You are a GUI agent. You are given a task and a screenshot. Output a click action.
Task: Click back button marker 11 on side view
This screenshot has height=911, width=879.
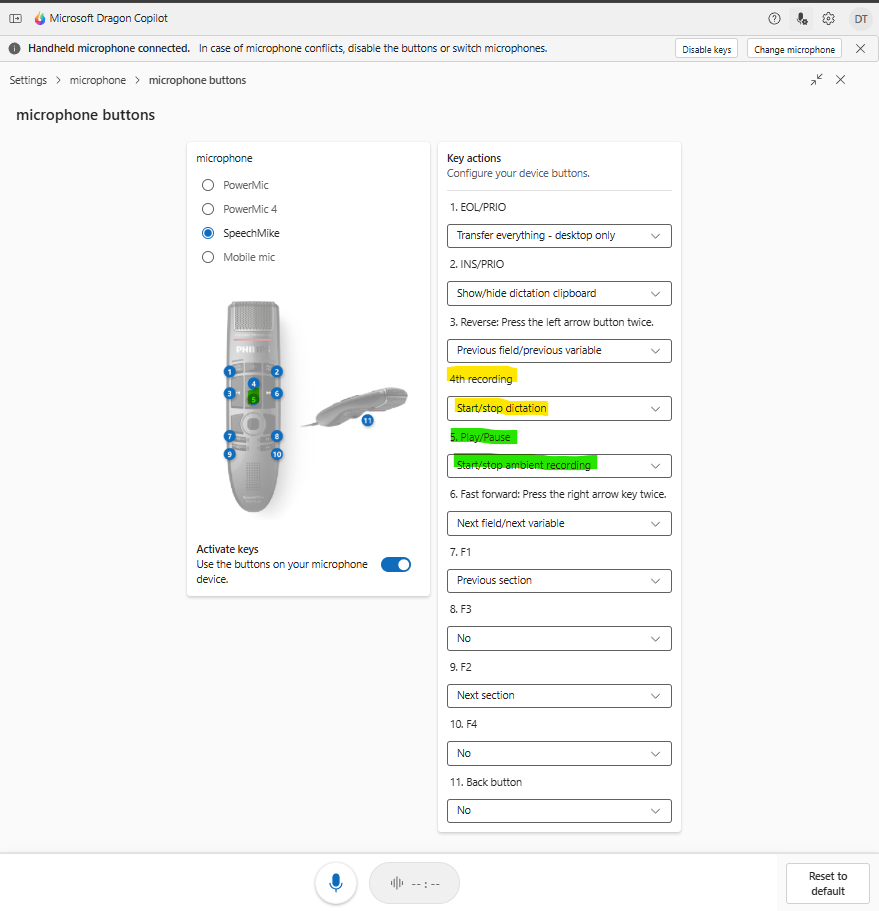click(367, 420)
